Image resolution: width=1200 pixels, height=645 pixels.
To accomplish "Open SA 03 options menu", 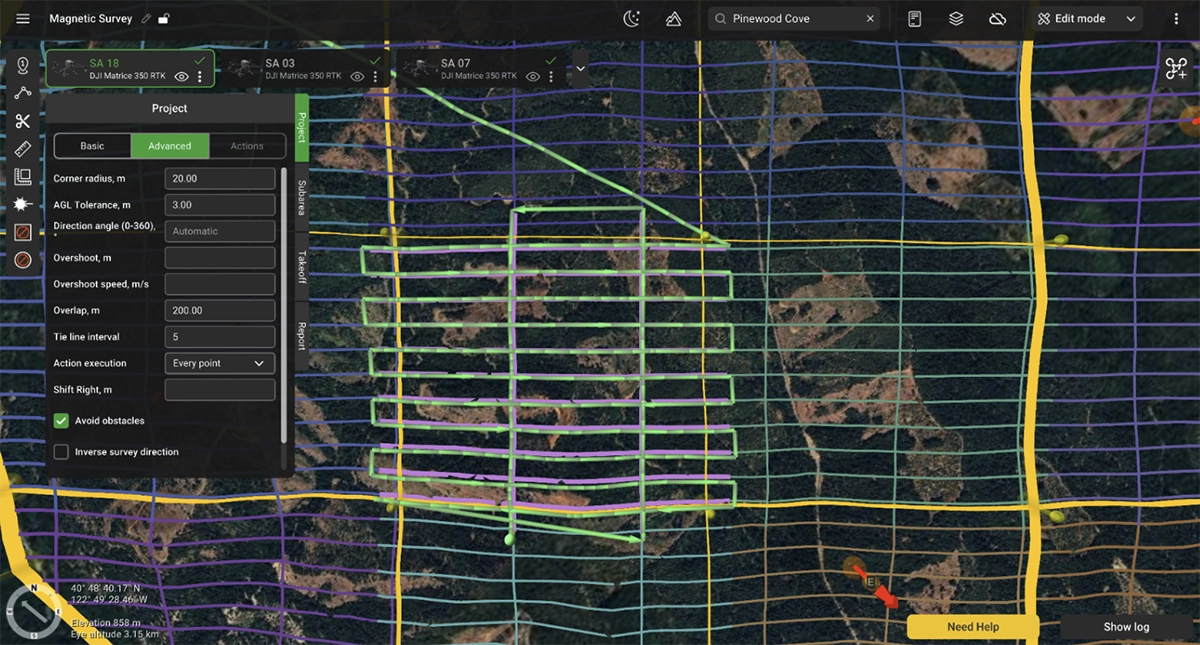I will click(376, 76).
